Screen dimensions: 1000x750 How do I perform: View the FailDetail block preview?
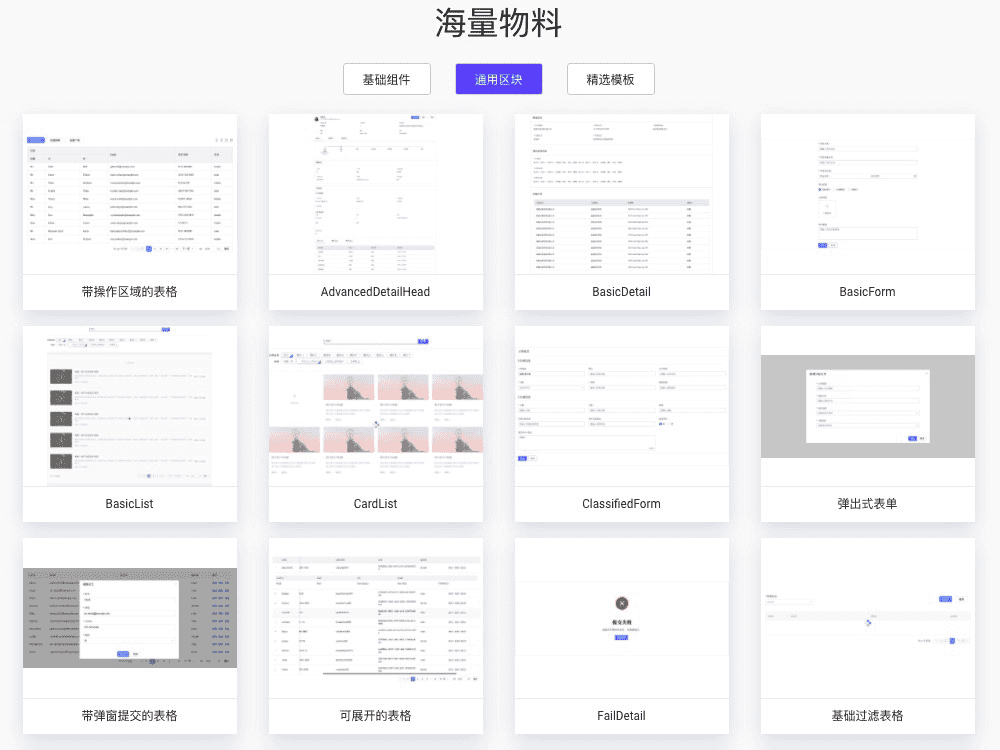pyautogui.click(x=621, y=619)
